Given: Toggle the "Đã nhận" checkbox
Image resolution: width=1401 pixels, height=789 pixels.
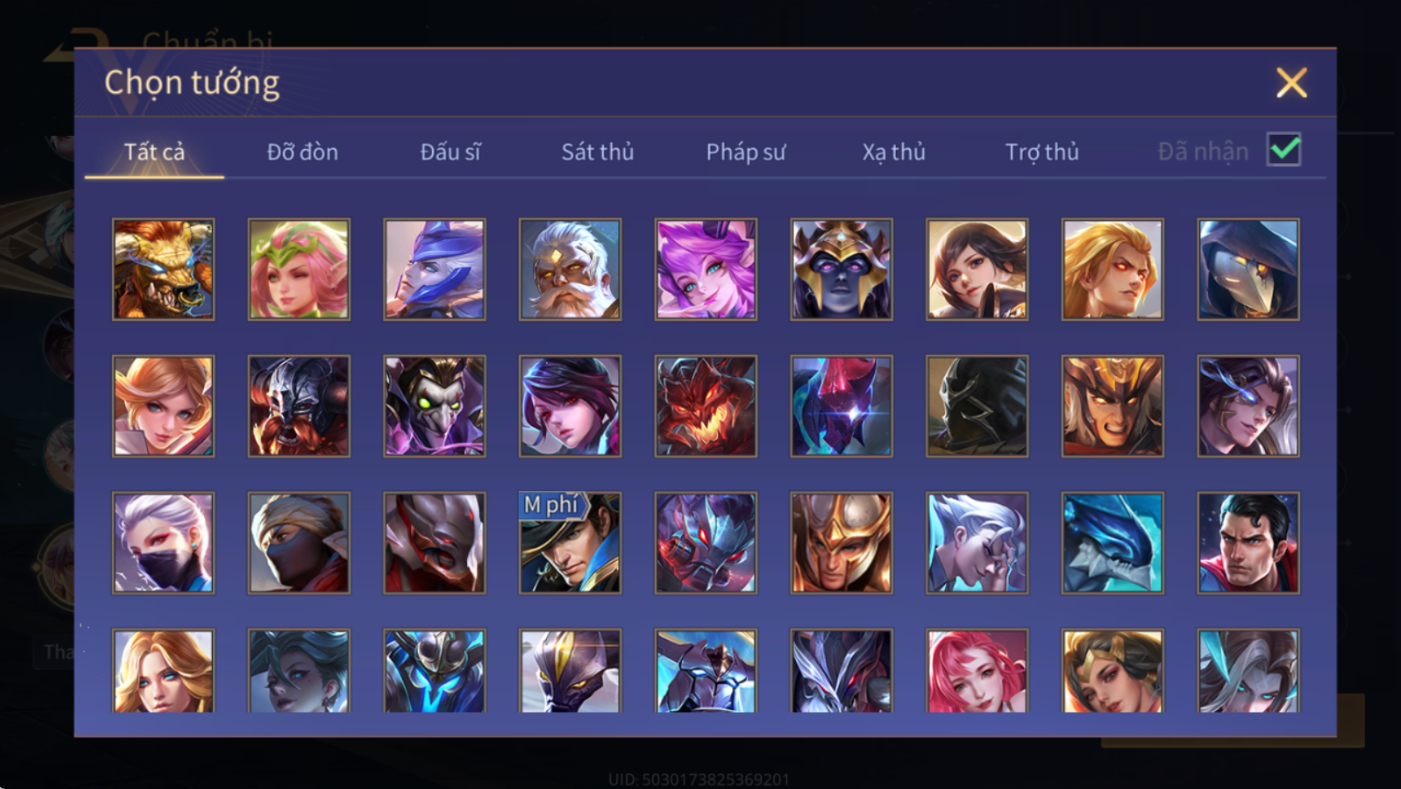Looking at the screenshot, I should [x=1284, y=150].
